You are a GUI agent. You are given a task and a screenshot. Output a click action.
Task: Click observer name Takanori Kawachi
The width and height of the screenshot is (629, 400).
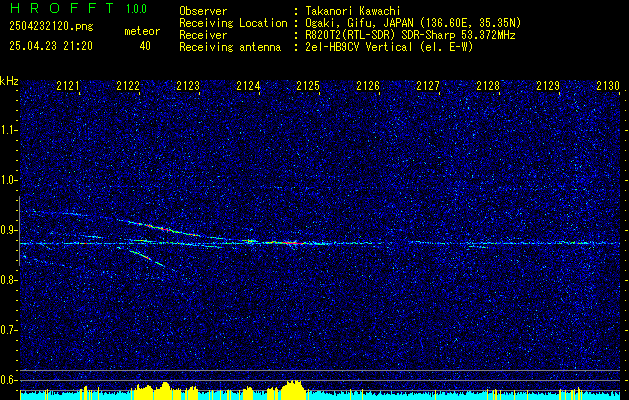(352, 12)
